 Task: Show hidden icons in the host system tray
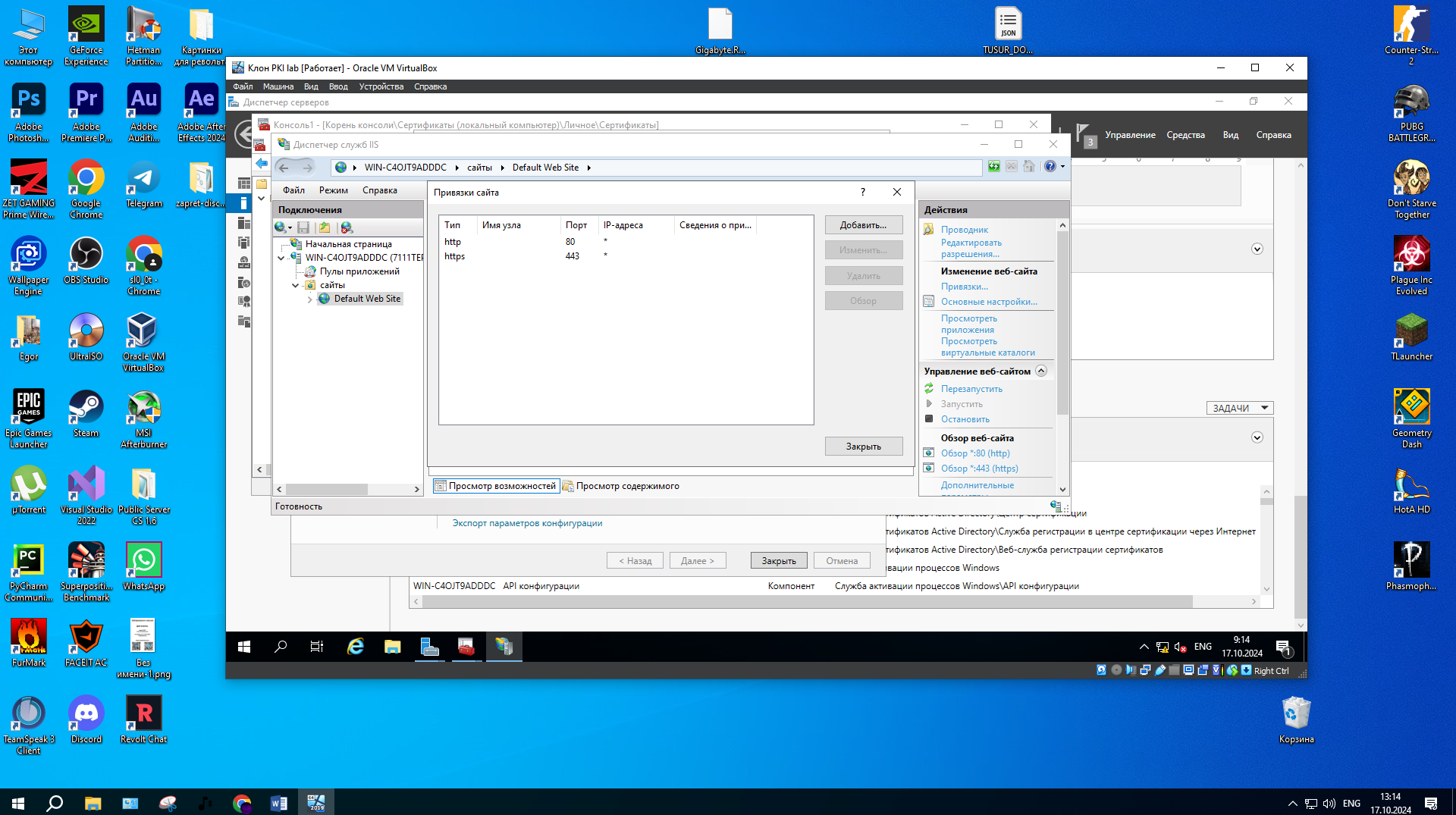coord(1292,803)
